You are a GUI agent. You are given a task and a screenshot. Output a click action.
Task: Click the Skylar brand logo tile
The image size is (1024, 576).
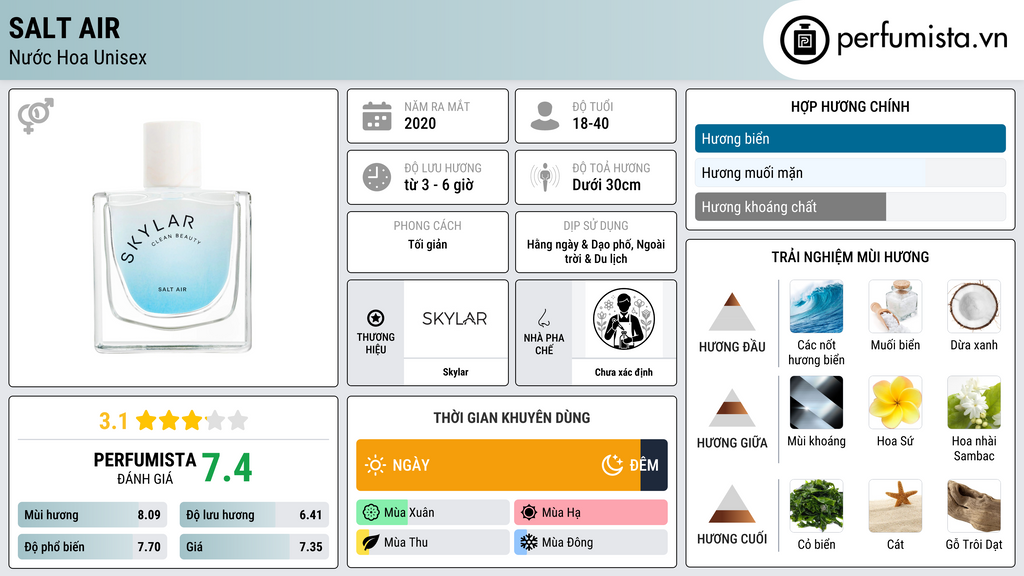point(455,319)
